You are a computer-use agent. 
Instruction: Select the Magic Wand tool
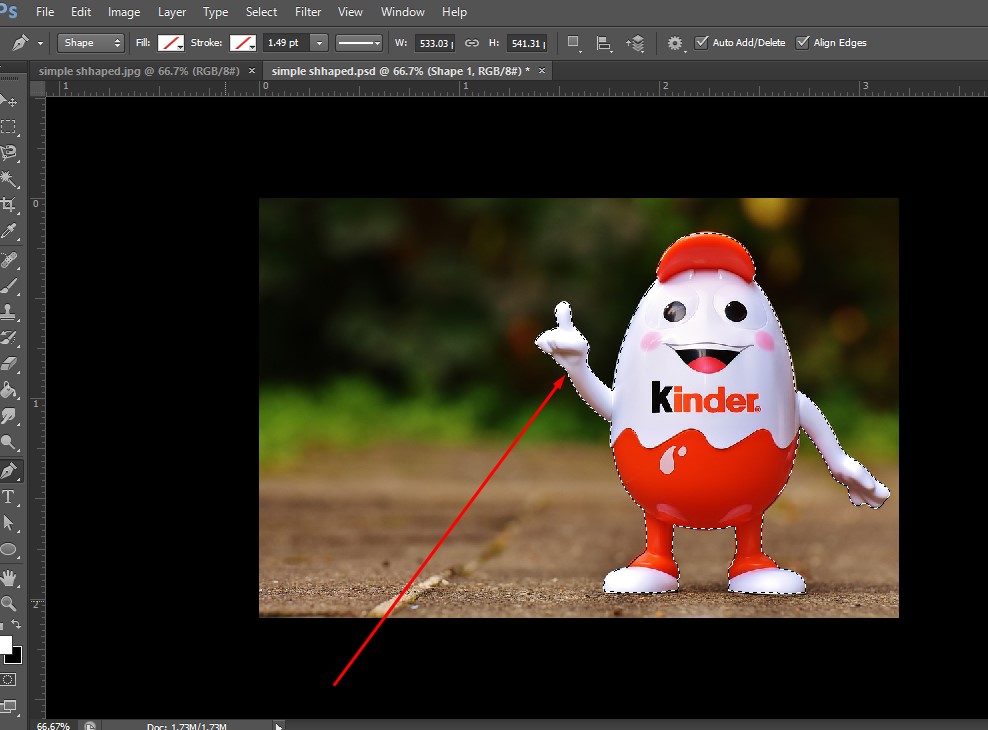9,179
